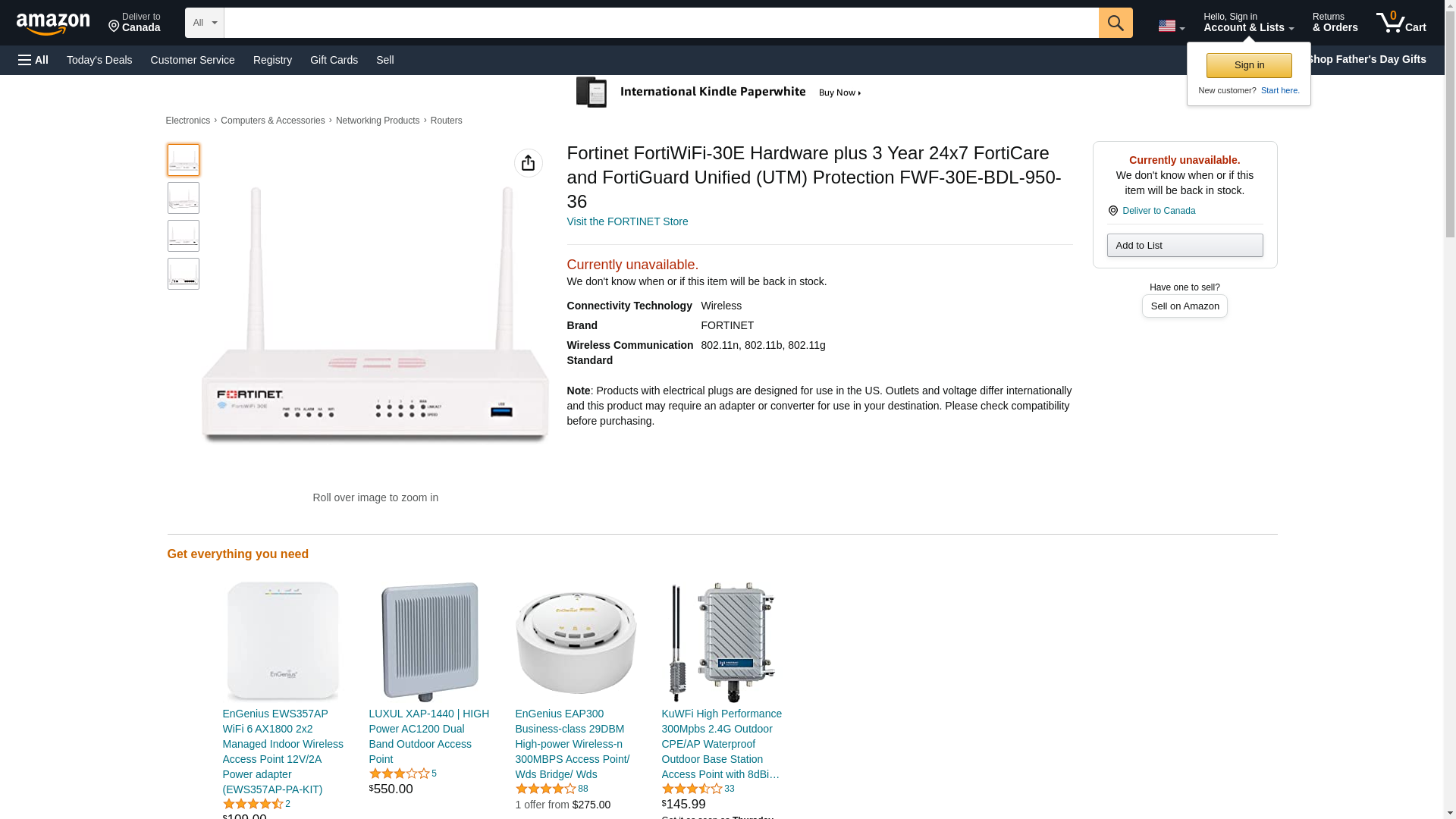Click the Sell on Amazon button
Viewport: 1456px width, 819px height.
[1184, 306]
